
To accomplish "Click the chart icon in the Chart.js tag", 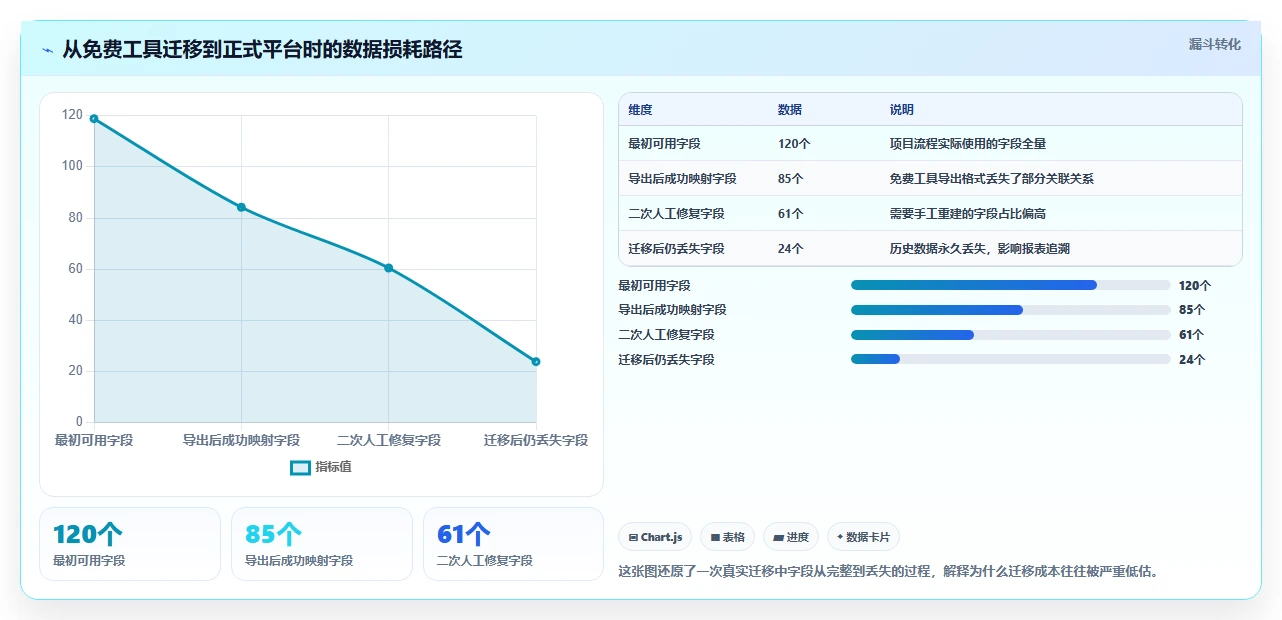I will pos(634,538).
